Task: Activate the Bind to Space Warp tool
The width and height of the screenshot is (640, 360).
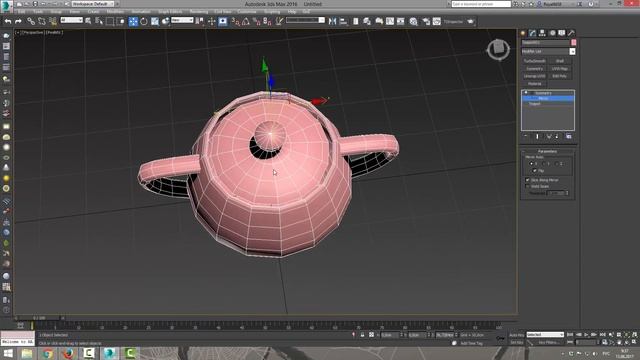Action: pyautogui.click(x=53, y=21)
